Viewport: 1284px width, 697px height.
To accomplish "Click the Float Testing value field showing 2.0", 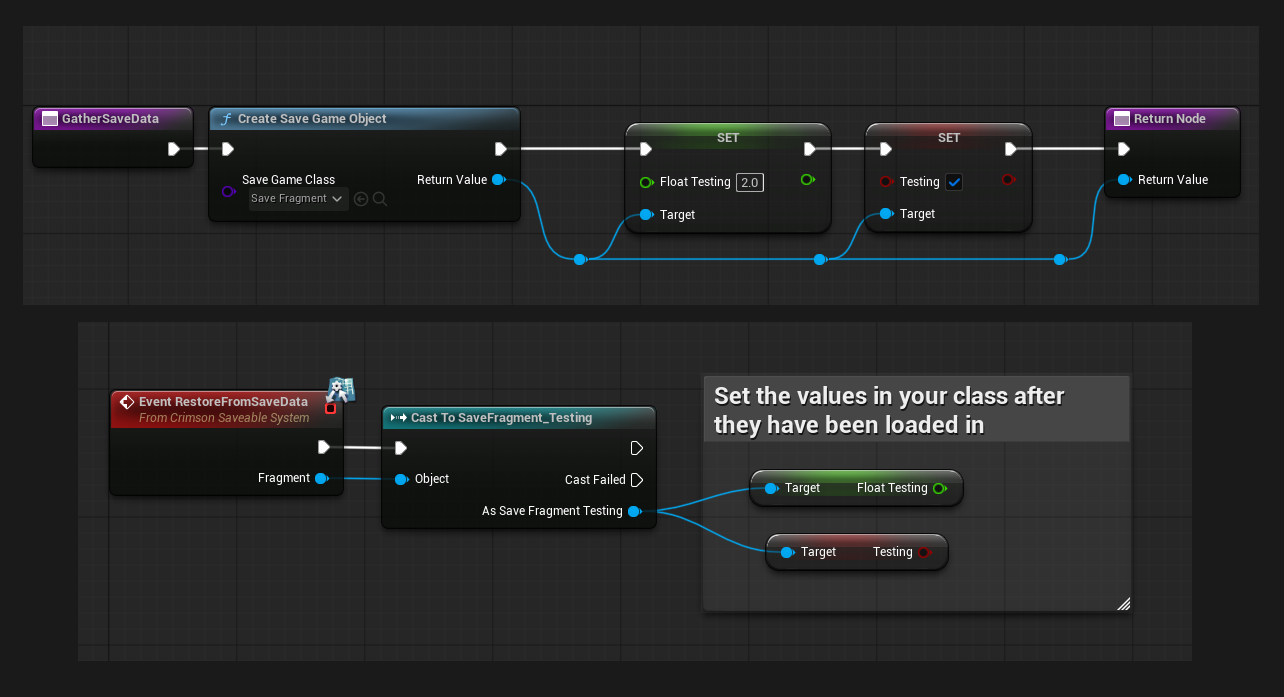I will (750, 182).
